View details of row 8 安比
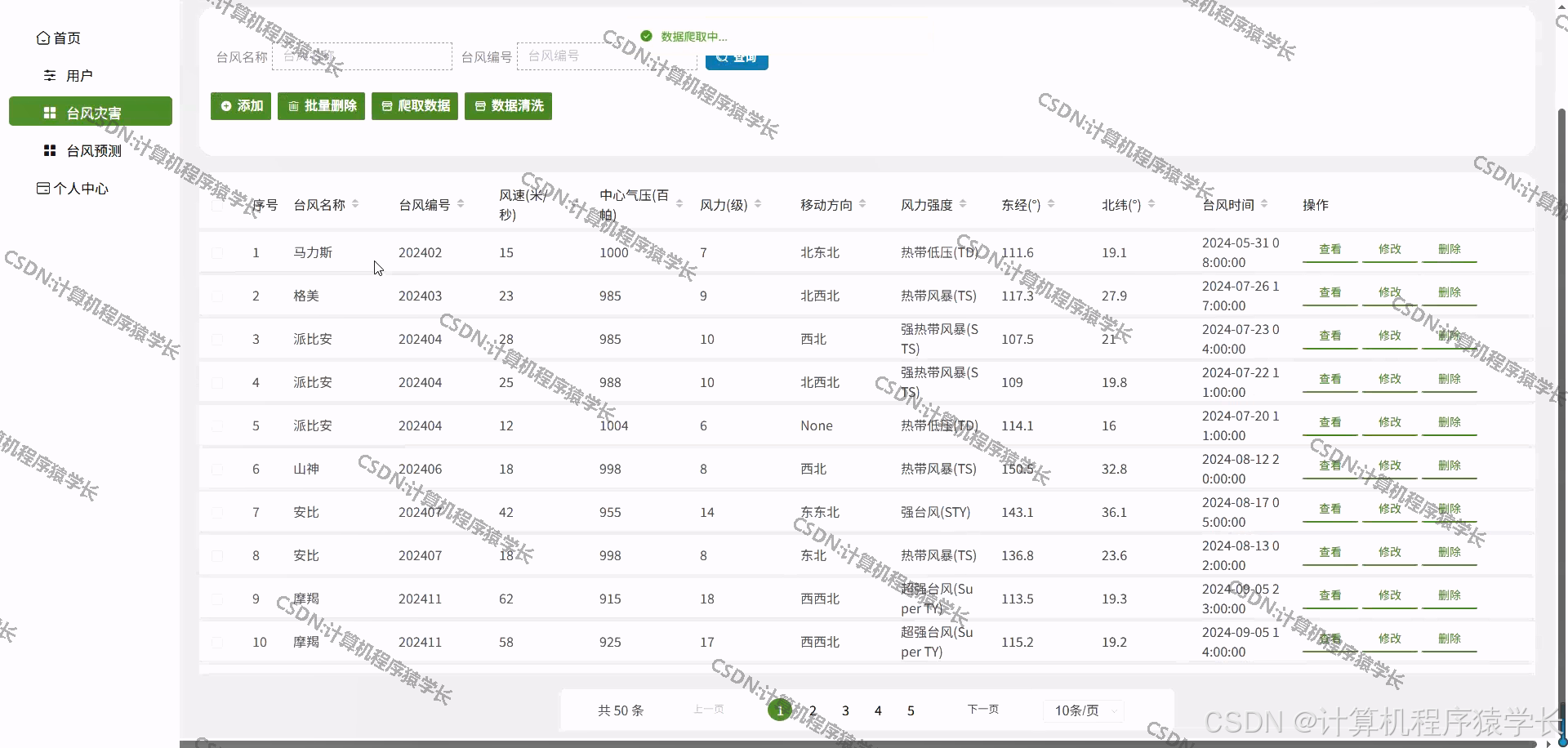The image size is (1568, 748). pos(1330,553)
